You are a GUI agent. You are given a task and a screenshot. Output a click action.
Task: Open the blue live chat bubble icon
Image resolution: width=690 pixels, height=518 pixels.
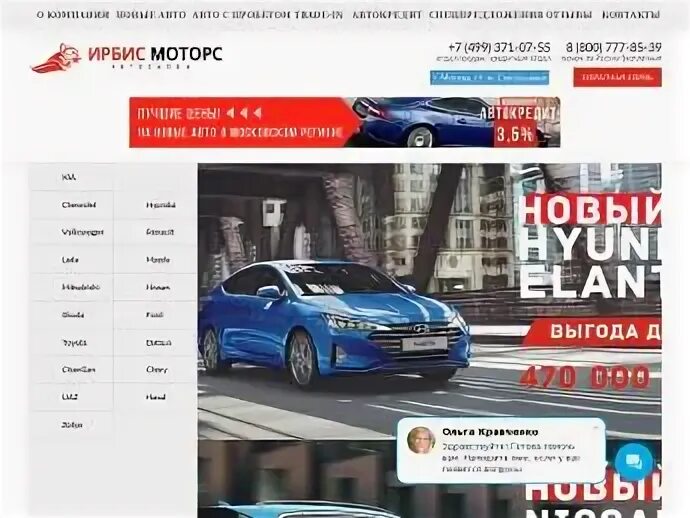(x=634, y=462)
